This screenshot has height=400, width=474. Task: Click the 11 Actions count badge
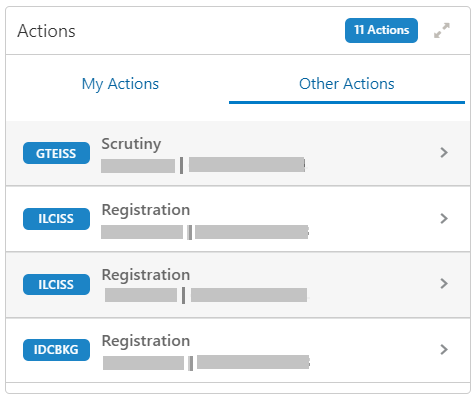(381, 30)
